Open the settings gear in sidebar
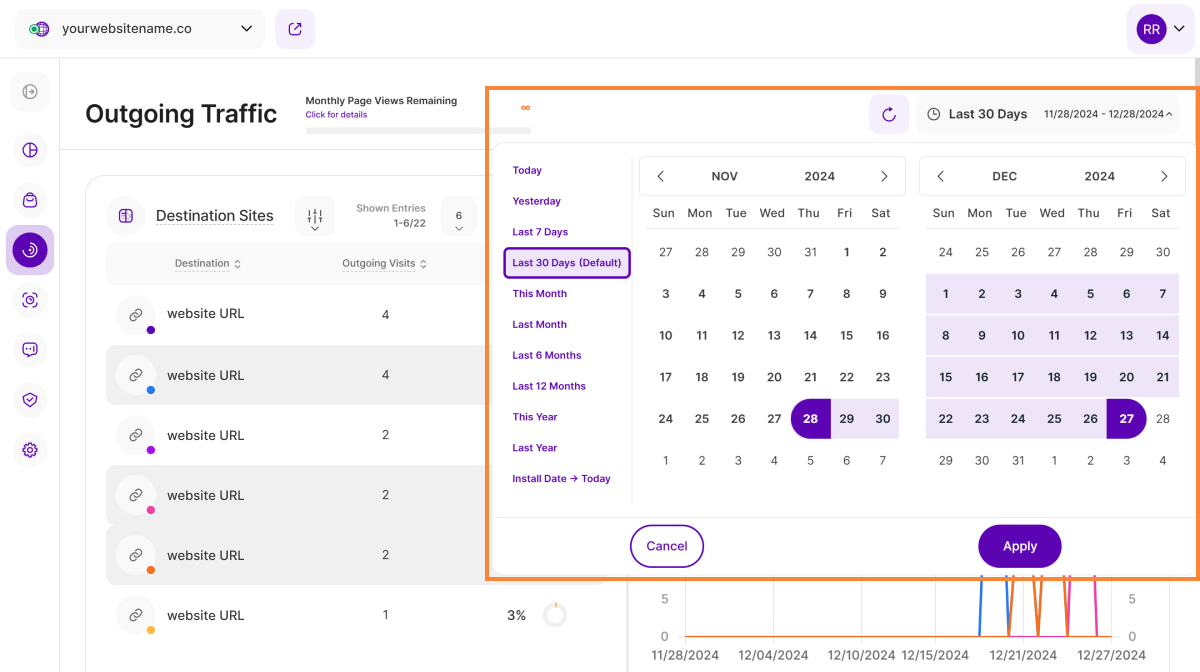This screenshot has height=672, width=1200. point(30,450)
